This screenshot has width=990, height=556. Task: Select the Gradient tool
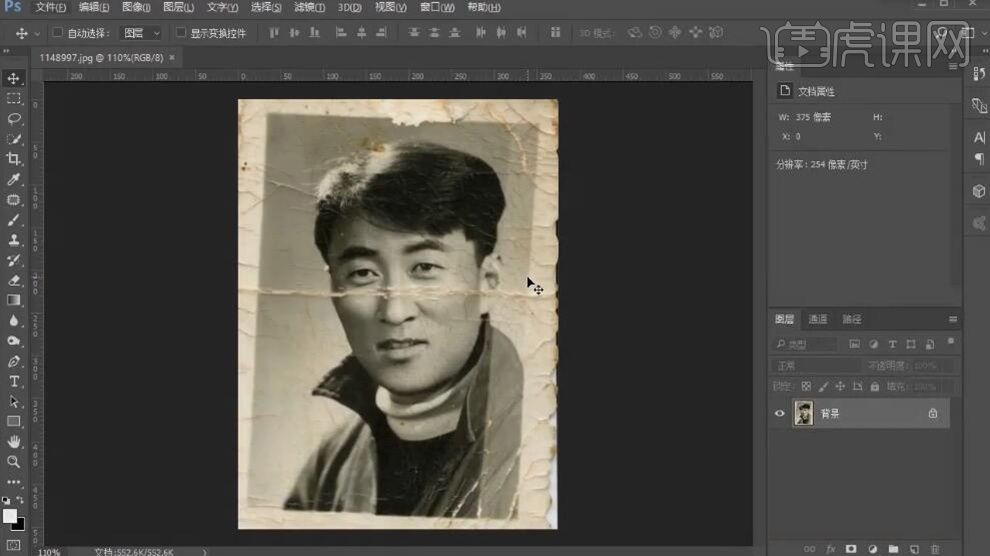click(13, 300)
